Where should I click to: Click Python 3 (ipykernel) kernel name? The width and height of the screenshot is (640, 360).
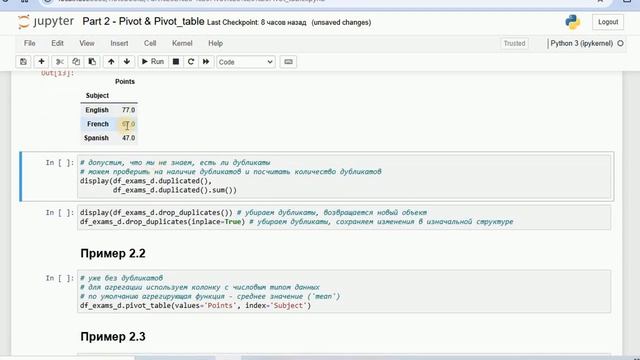click(581, 43)
